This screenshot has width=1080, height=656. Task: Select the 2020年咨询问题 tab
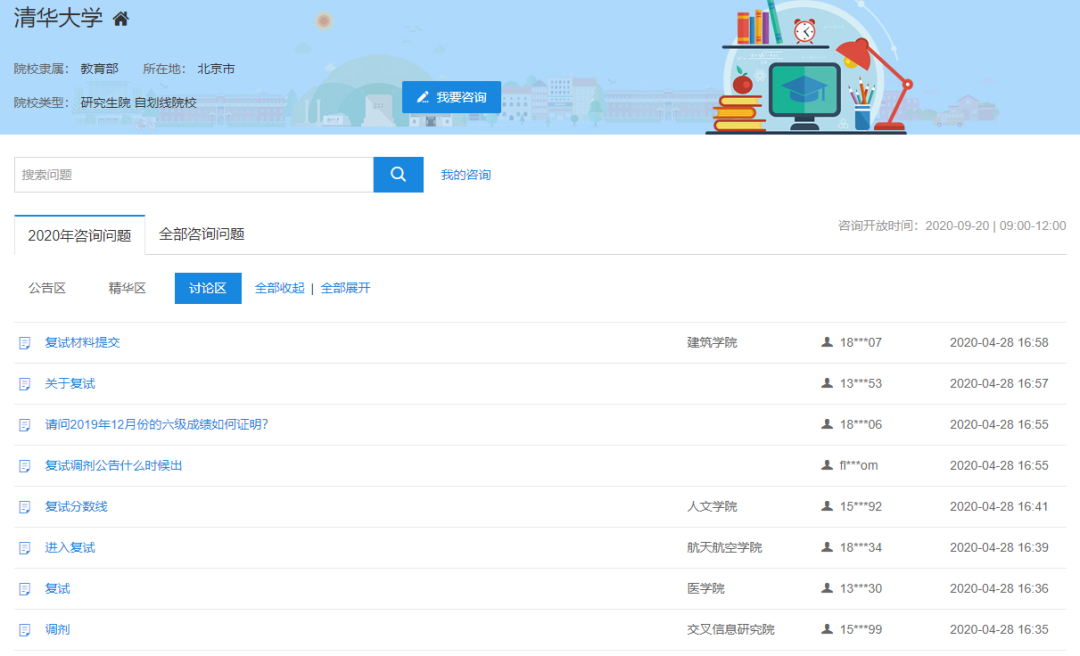pos(79,235)
